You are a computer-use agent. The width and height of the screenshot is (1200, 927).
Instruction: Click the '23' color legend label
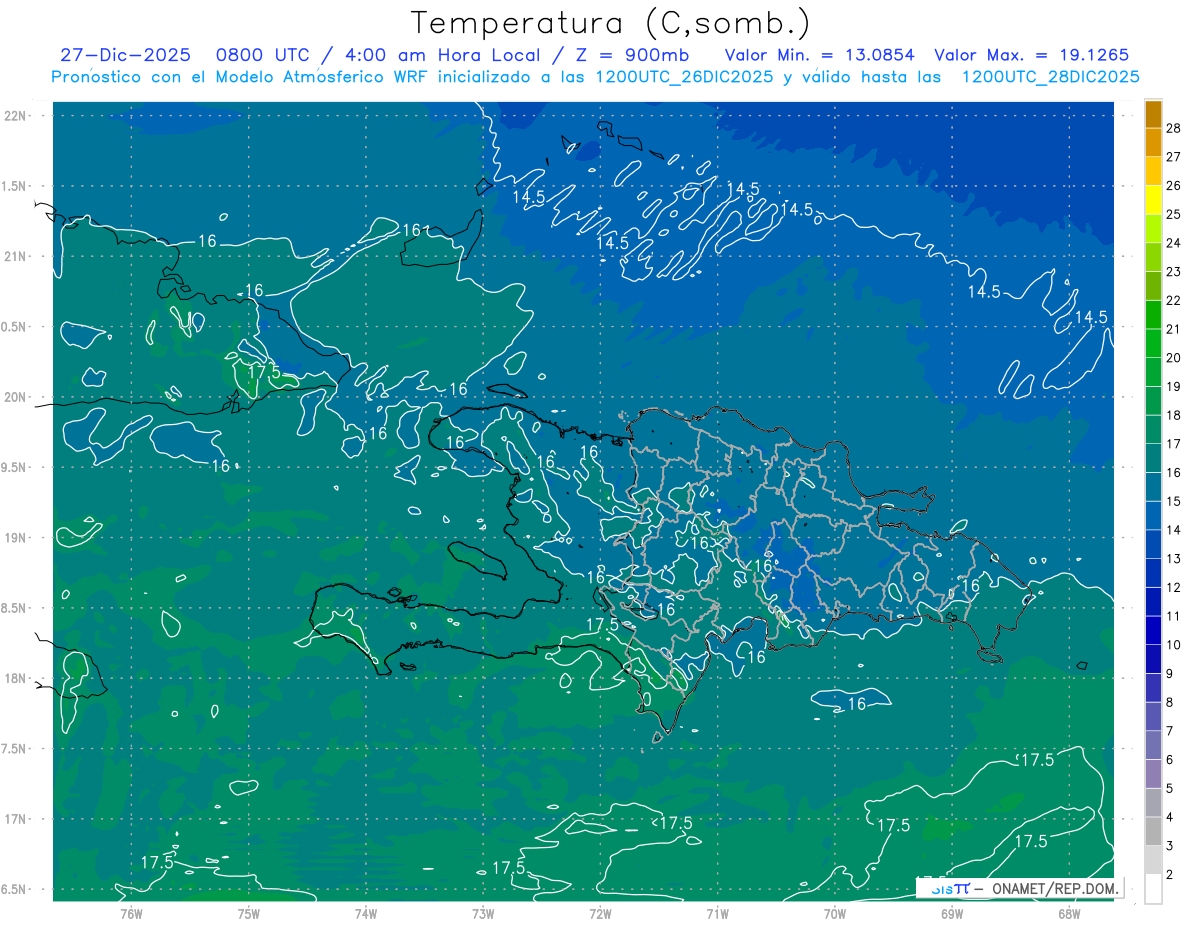[1174, 271]
